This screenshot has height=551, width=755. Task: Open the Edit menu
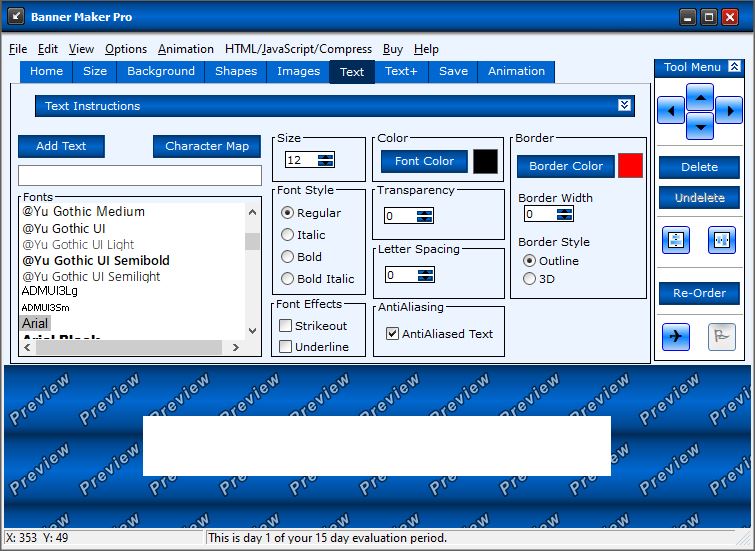(48, 49)
